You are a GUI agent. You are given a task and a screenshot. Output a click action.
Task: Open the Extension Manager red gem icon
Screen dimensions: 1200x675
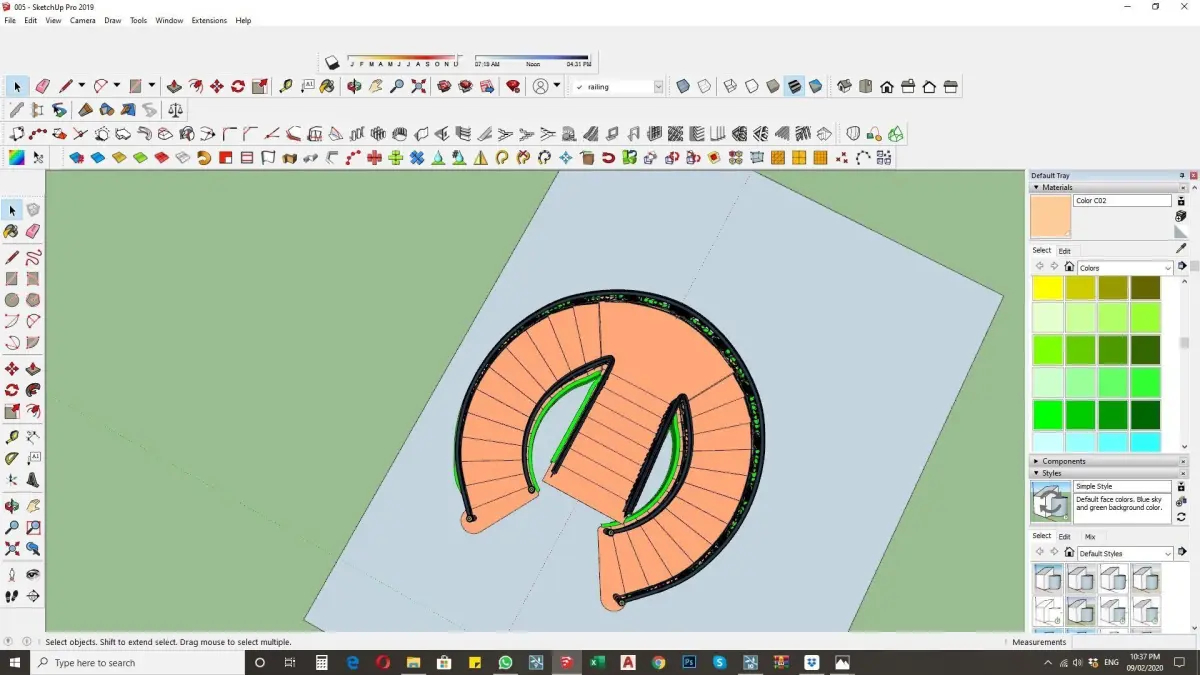[513, 87]
